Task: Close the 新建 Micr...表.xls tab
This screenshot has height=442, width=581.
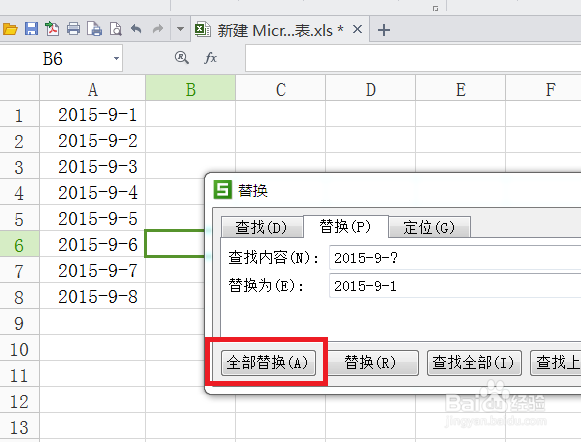Action: click(357, 29)
